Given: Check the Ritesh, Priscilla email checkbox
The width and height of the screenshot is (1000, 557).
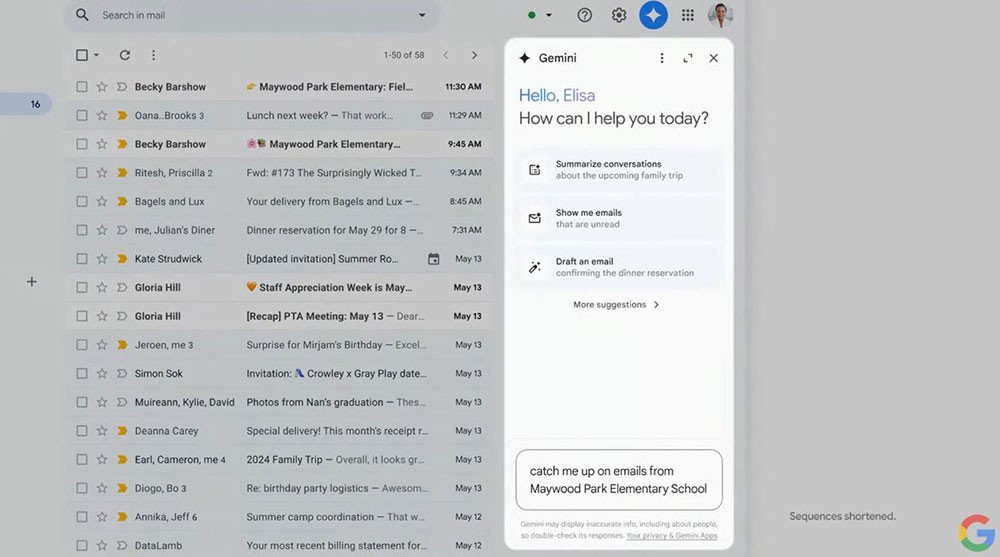Looking at the screenshot, I should (82, 173).
